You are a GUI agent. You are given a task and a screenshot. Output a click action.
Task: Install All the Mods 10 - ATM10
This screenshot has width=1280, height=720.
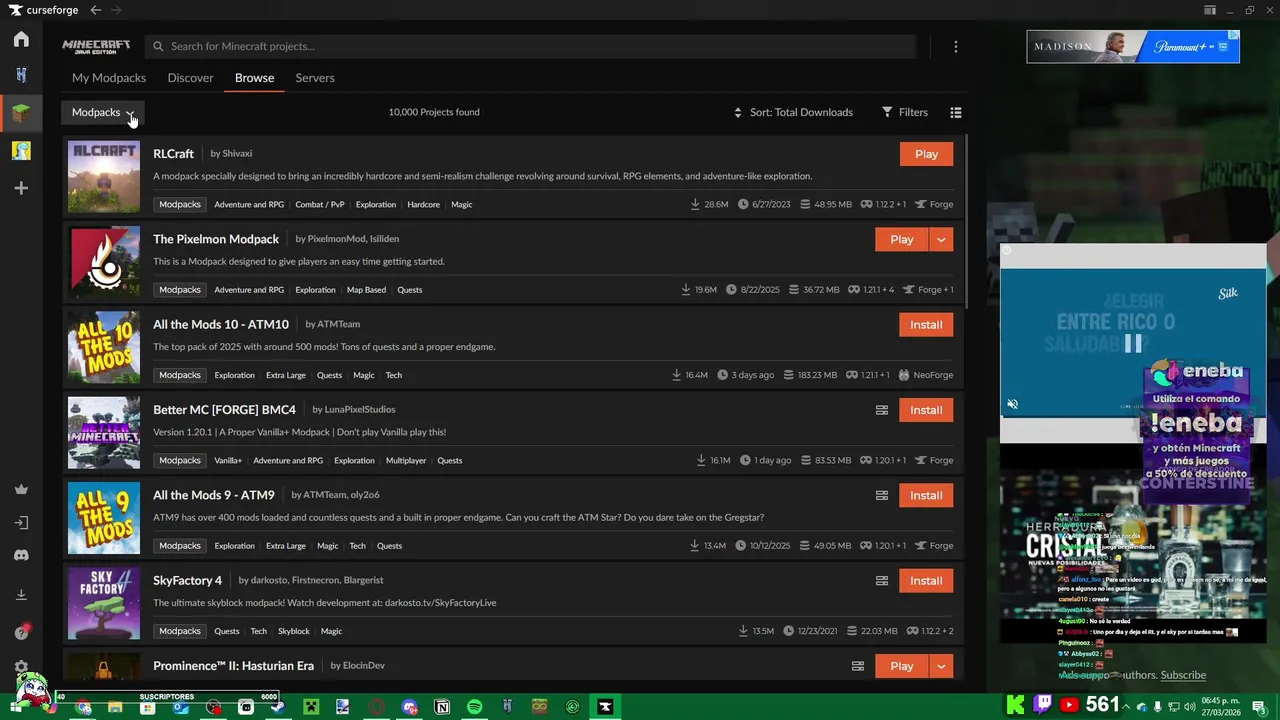926,324
